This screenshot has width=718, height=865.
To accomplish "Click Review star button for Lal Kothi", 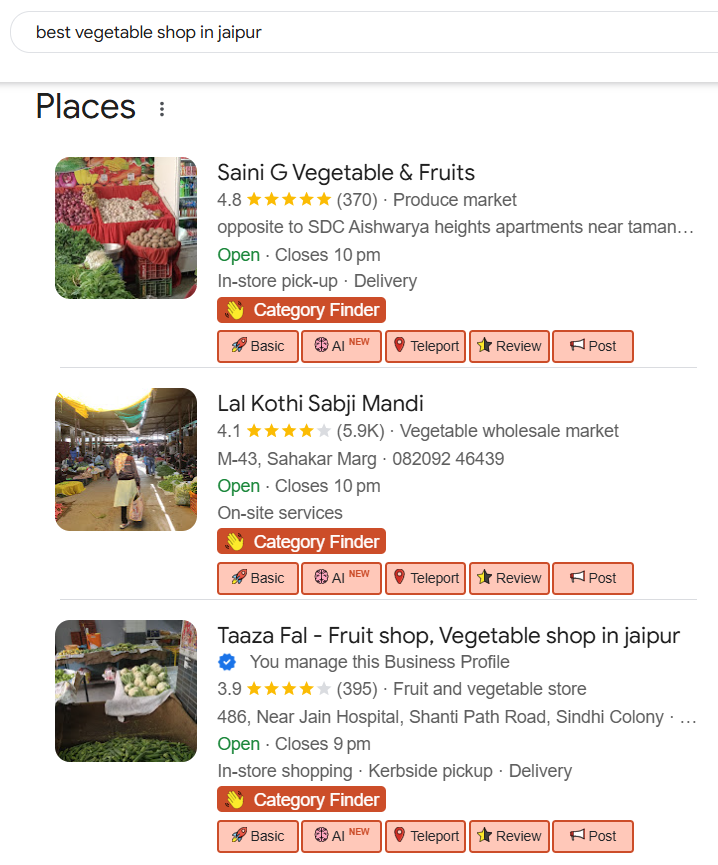I will pyautogui.click(x=509, y=578).
